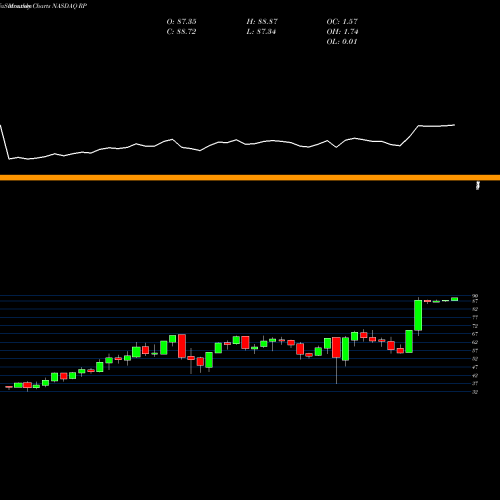Click the OL: 0.01 value

(x=342, y=42)
